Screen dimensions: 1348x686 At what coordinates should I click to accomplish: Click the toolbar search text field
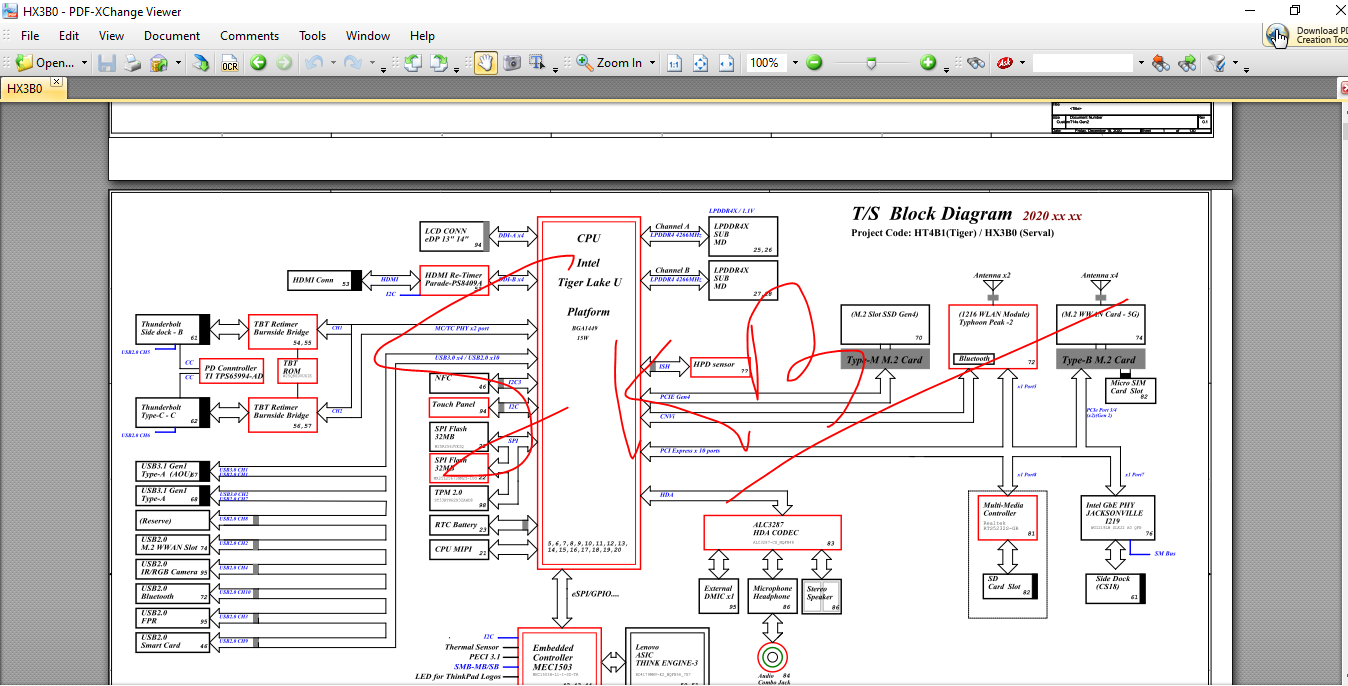point(1084,63)
